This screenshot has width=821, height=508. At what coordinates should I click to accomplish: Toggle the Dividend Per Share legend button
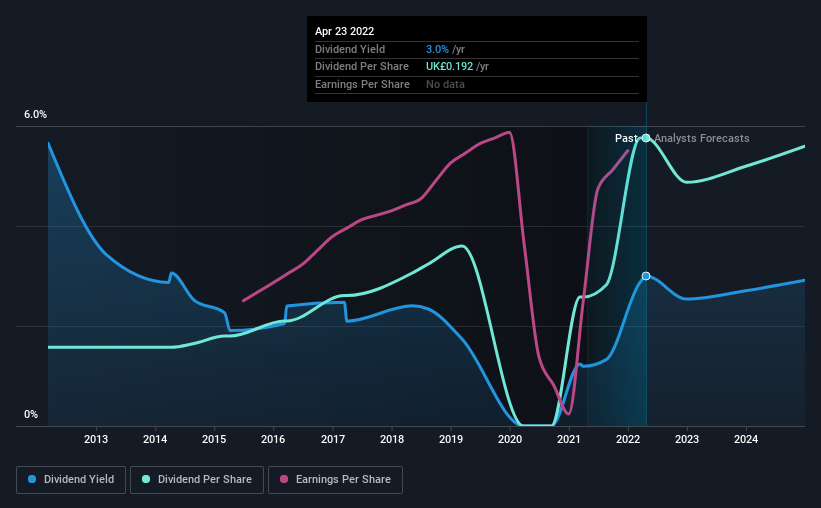197,480
